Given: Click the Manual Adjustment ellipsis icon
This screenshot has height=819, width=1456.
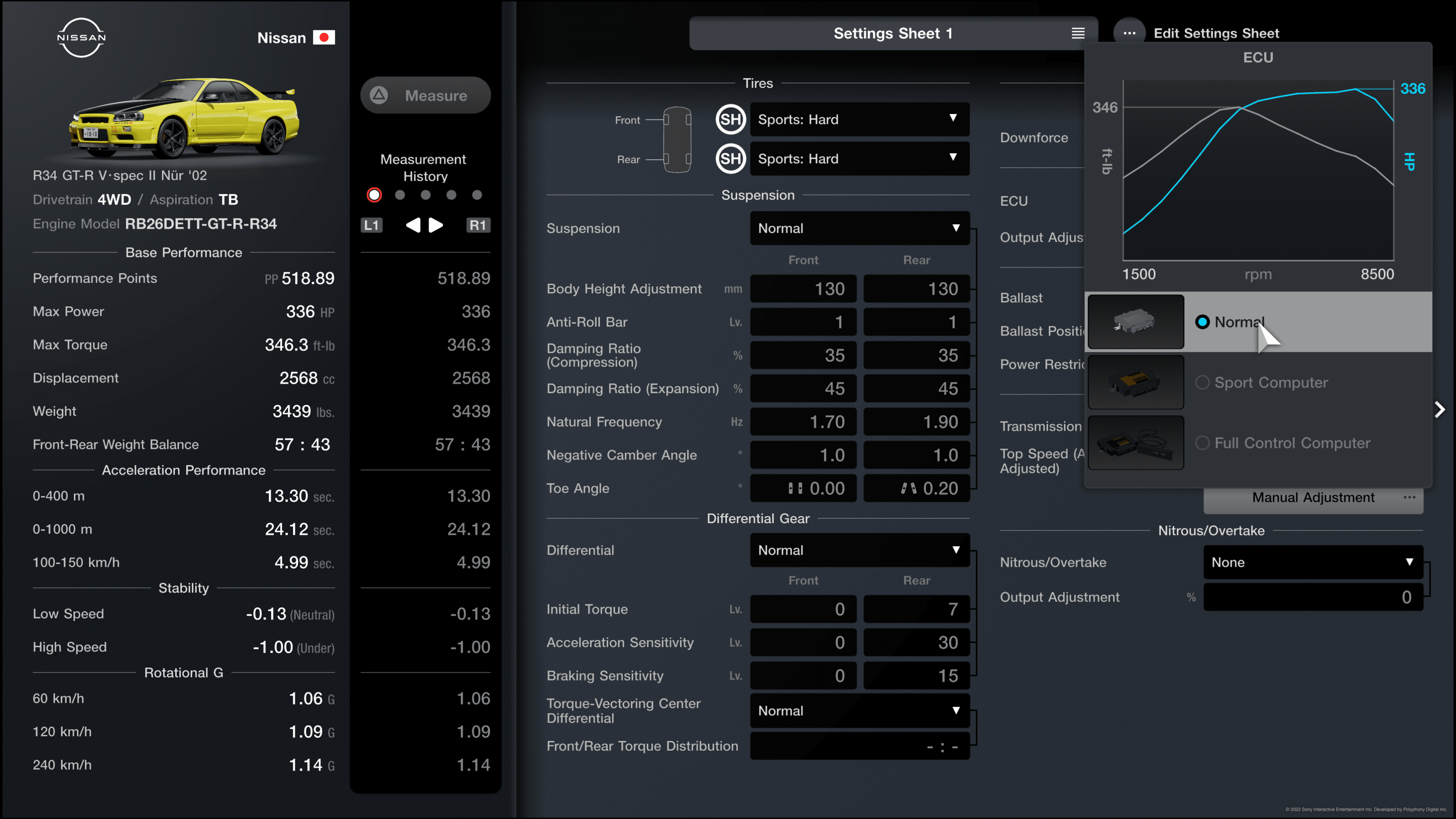Looking at the screenshot, I should [x=1409, y=497].
